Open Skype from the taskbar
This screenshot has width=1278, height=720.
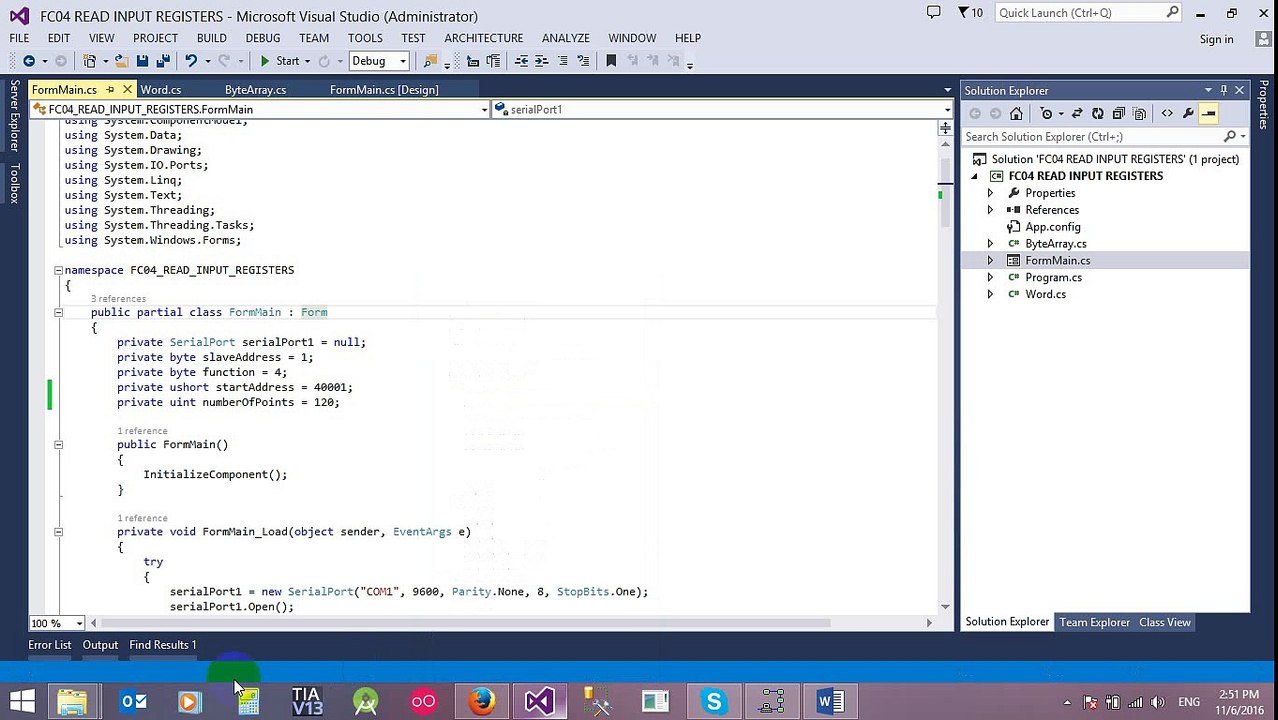(714, 701)
